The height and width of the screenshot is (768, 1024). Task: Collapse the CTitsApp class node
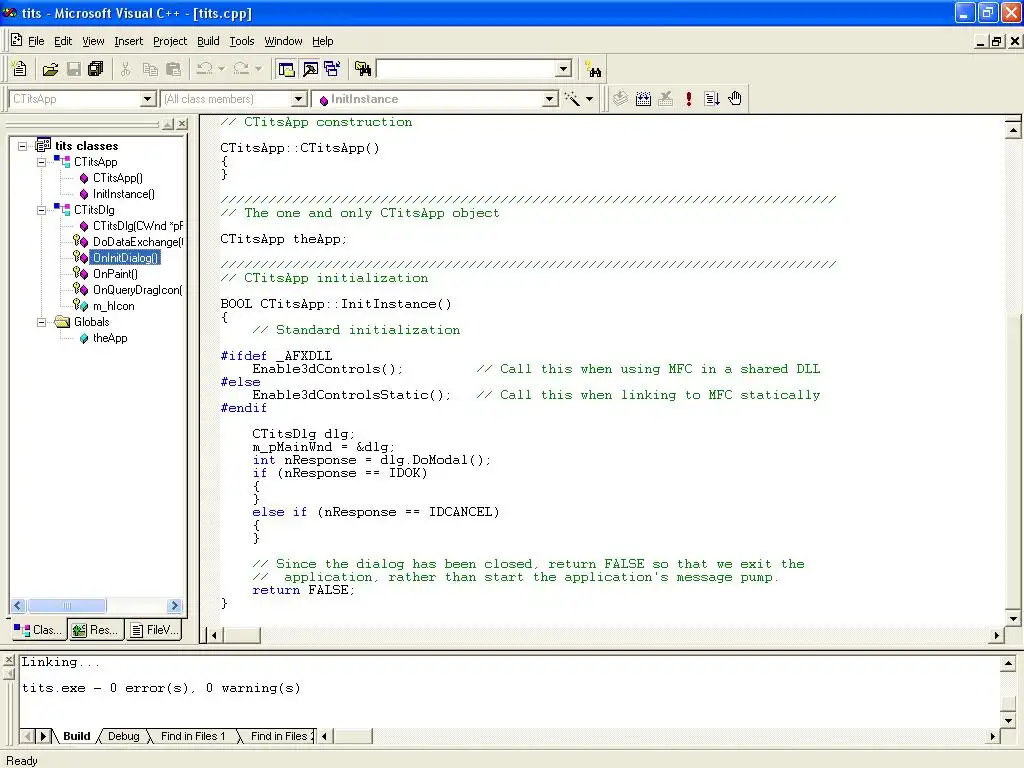(42, 162)
